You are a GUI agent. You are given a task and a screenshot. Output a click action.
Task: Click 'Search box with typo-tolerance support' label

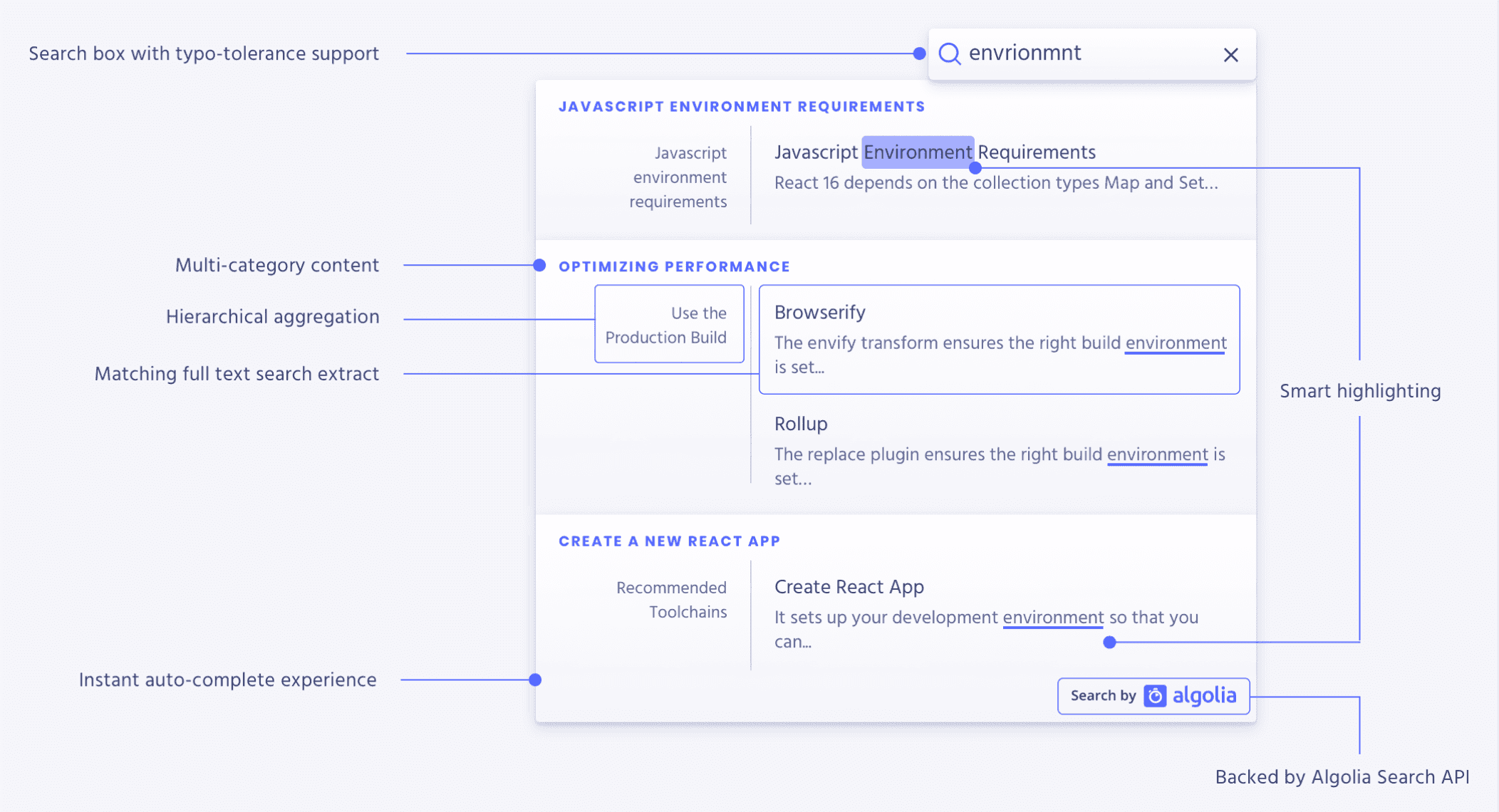tap(204, 54)
